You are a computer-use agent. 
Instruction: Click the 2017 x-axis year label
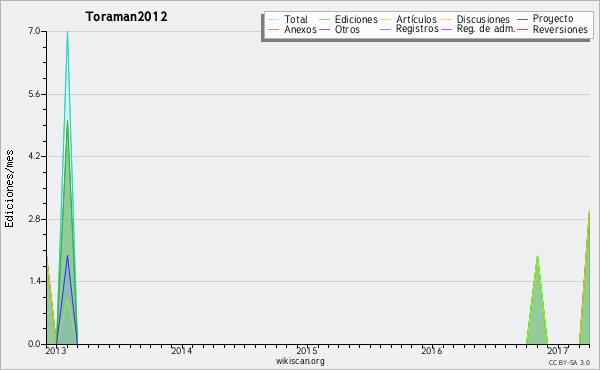tap(557, 350)
